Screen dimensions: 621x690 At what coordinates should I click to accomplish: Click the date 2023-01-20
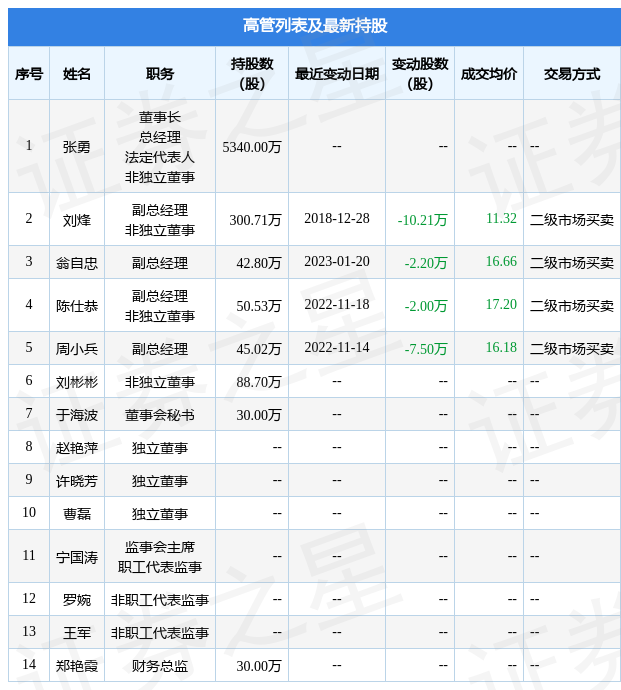[x=337, y=261]
